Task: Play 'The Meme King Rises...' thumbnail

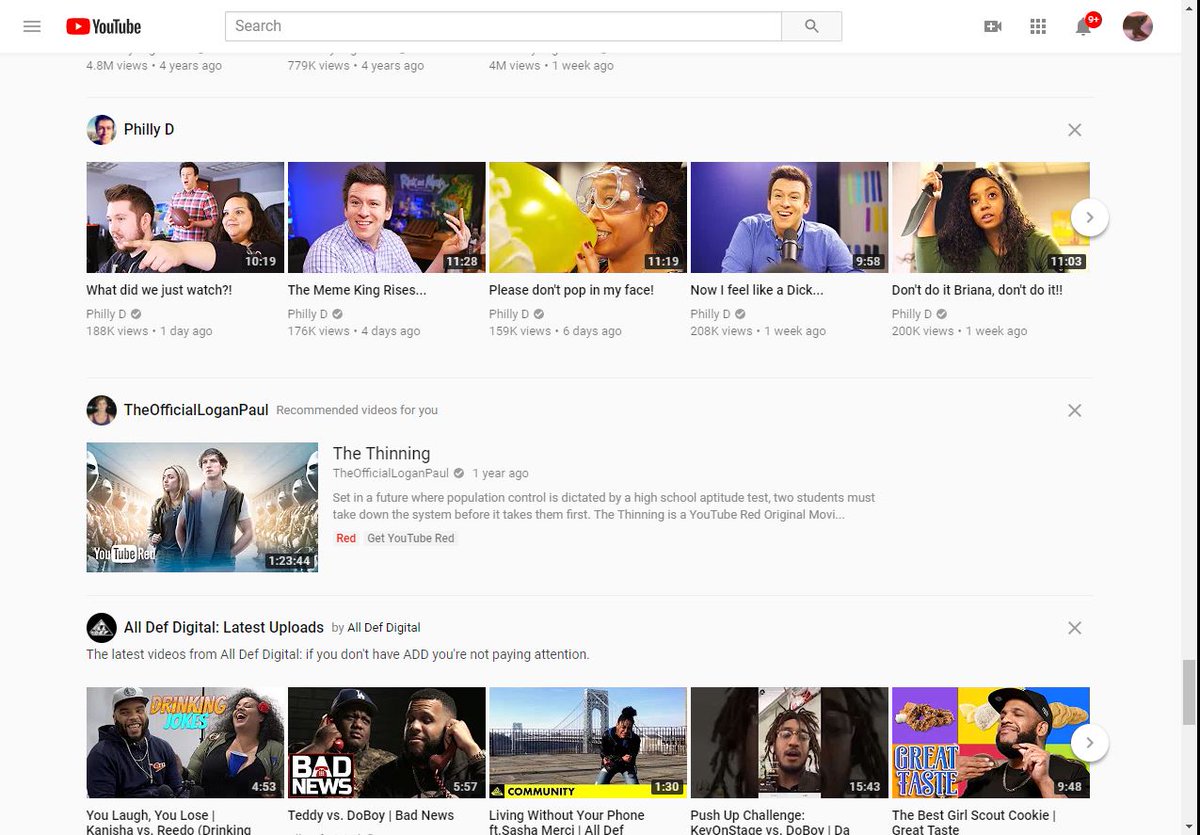Action: point(387,217)
